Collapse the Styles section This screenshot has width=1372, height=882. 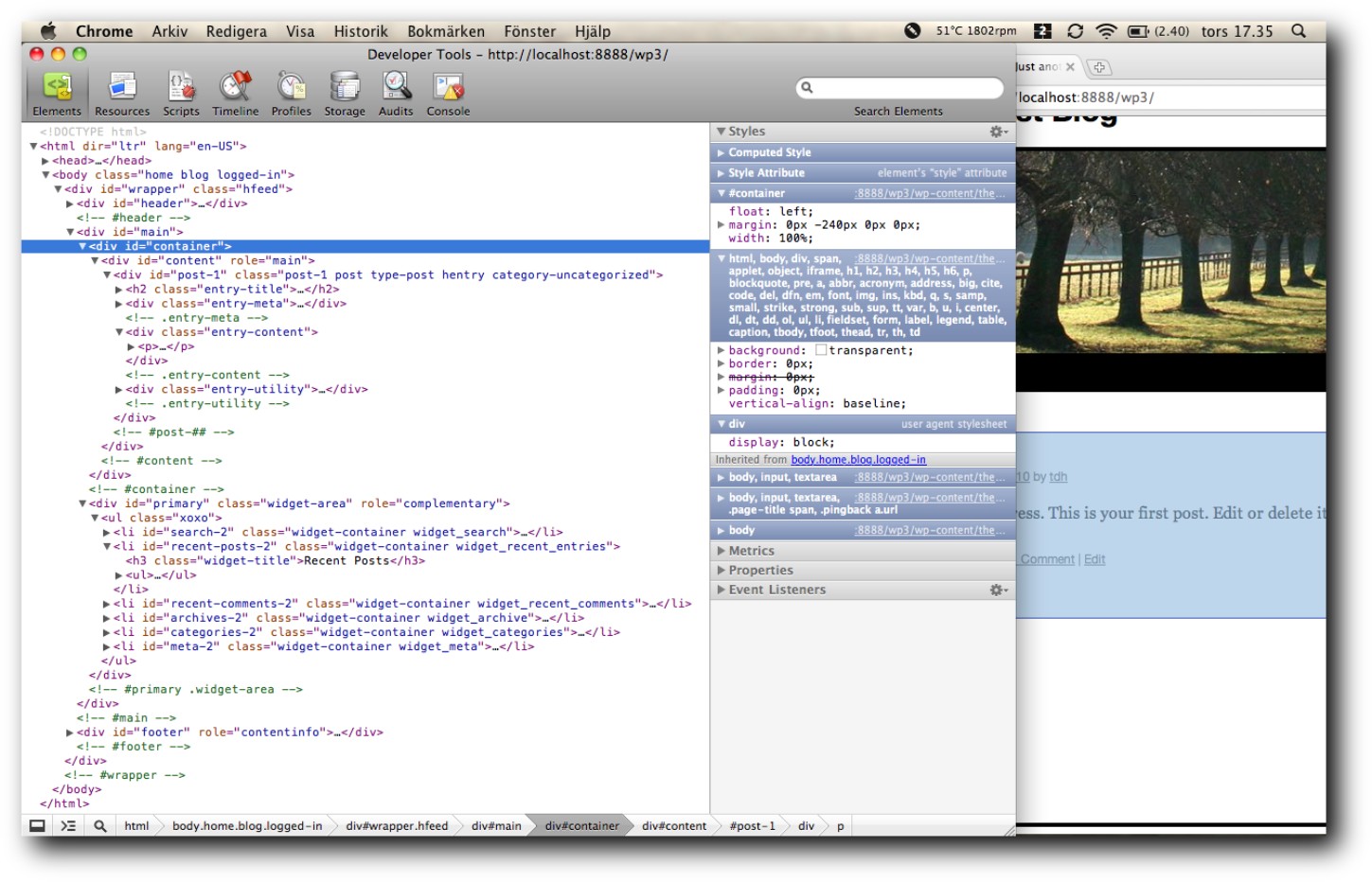[722, 132]
